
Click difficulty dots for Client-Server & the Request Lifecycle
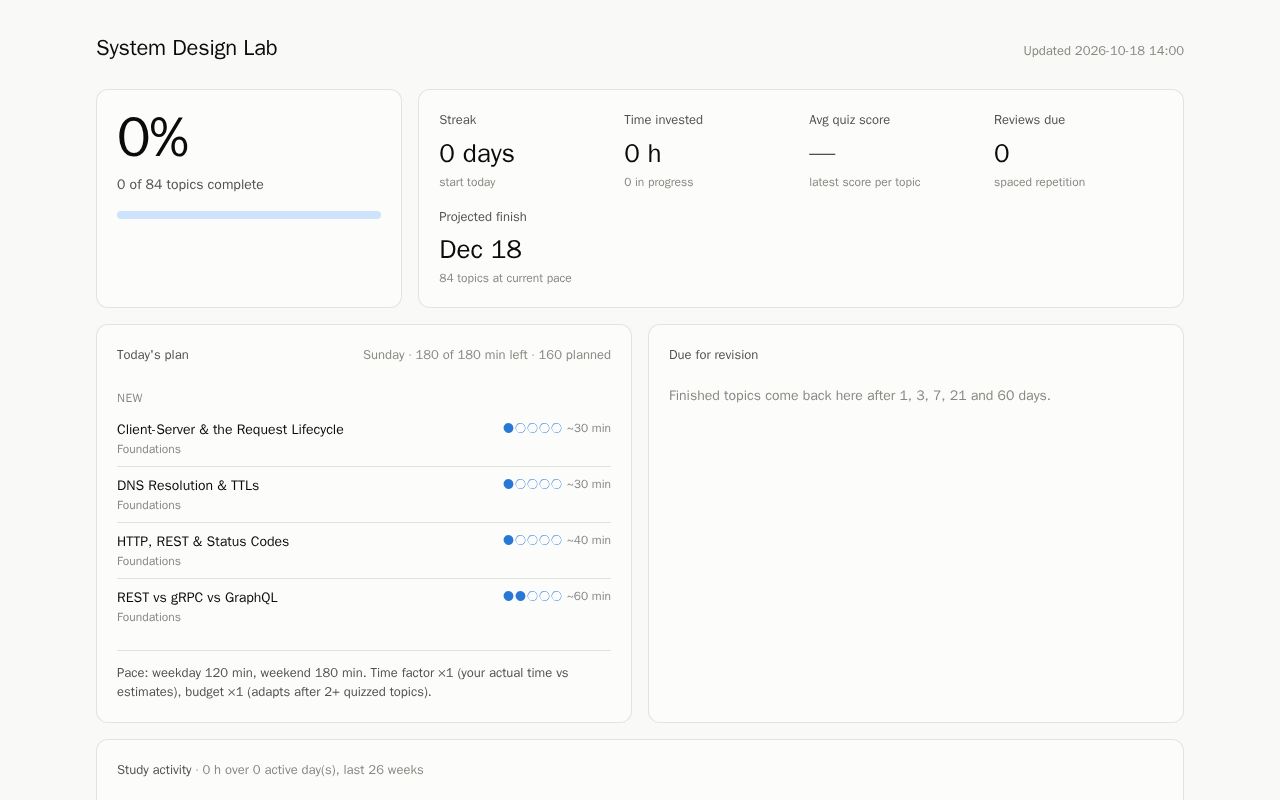532,428
